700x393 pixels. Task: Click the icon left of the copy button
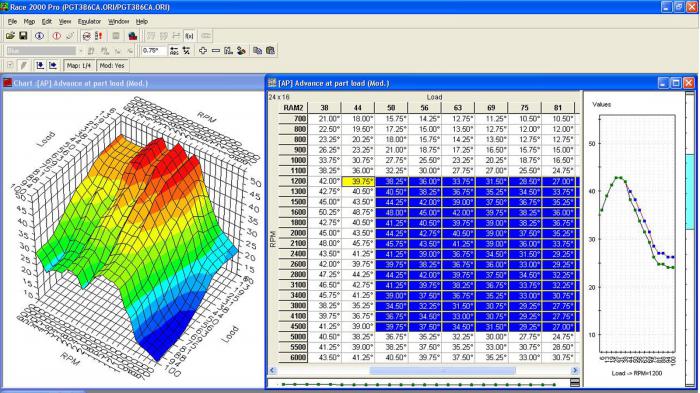click(242, 51)
